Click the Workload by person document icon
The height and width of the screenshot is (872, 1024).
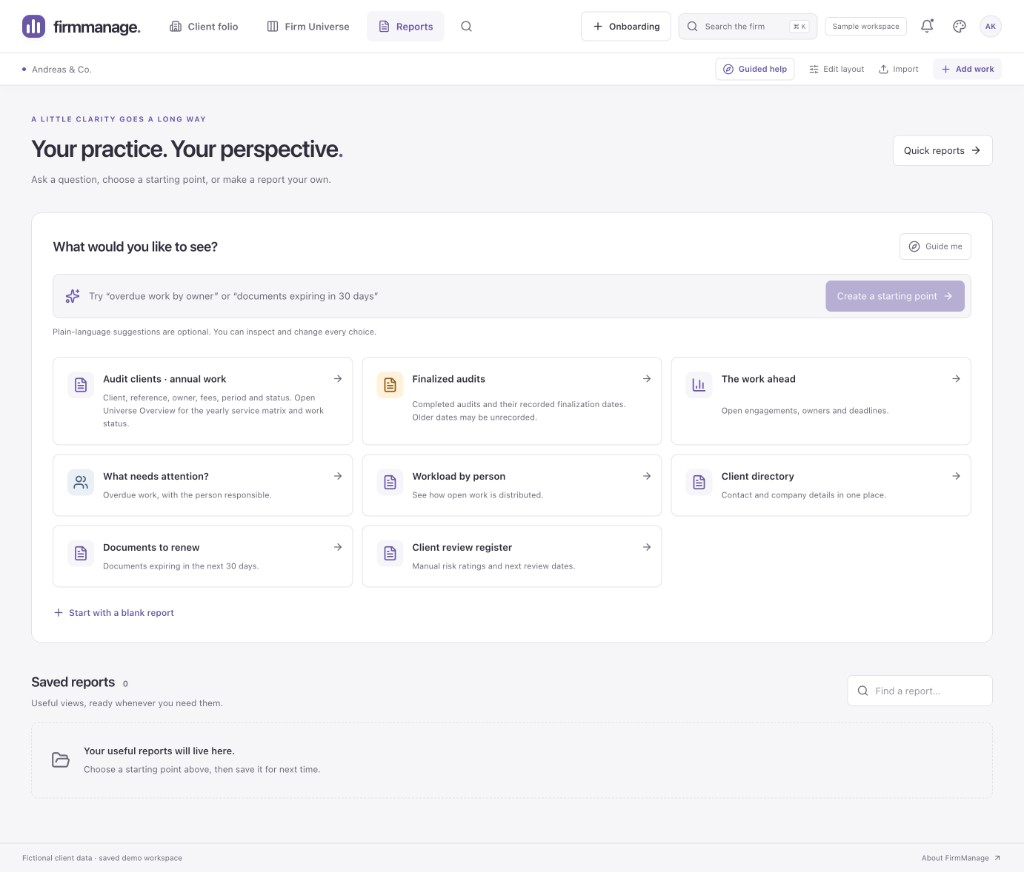(390, 482)
